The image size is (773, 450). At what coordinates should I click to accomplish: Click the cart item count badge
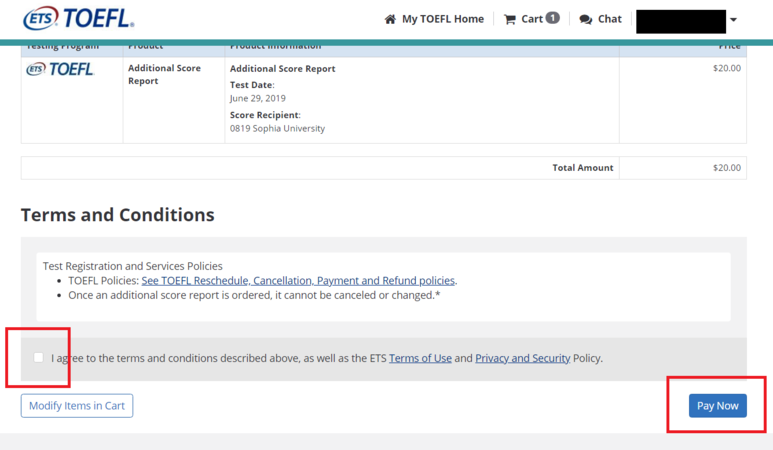[553, 18]
